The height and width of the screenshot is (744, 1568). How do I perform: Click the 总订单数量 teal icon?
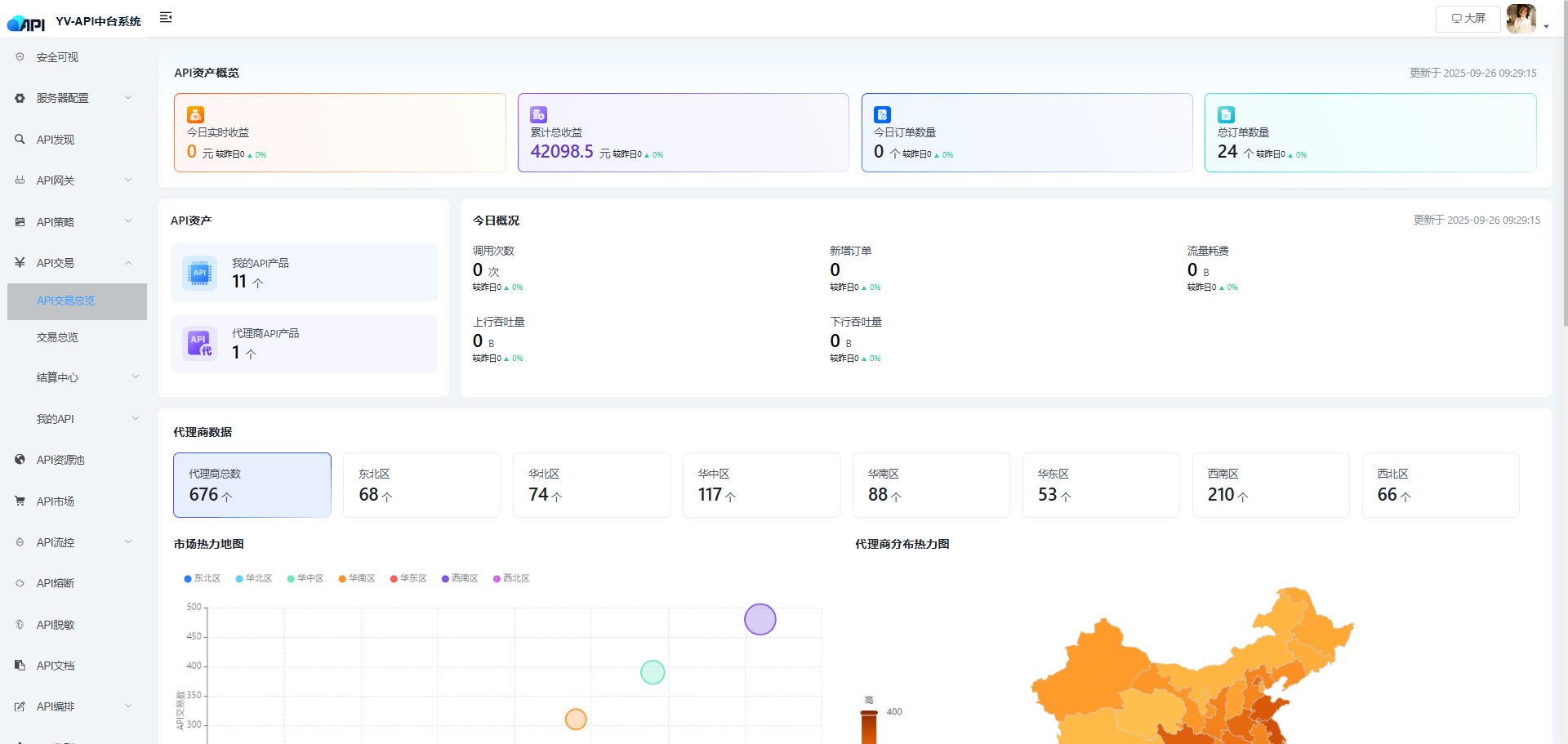coord(1226,114)
